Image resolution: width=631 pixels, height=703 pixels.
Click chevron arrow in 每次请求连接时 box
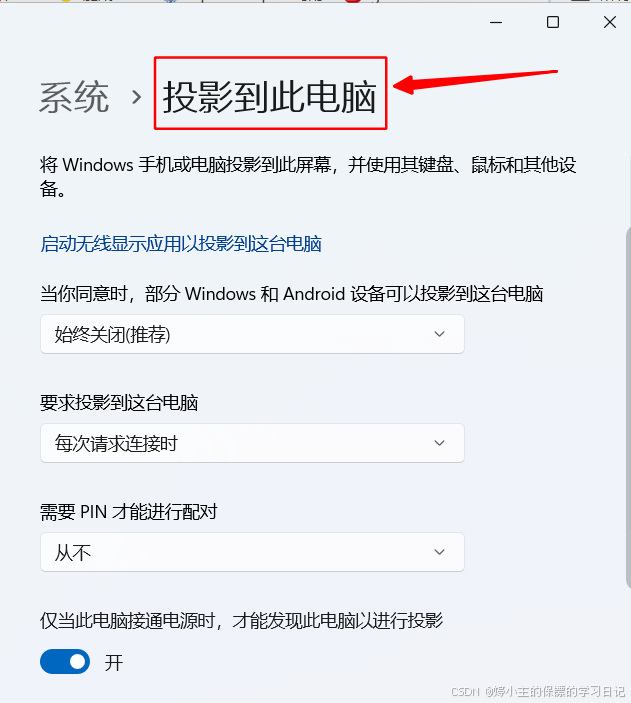tap(440, 443)
